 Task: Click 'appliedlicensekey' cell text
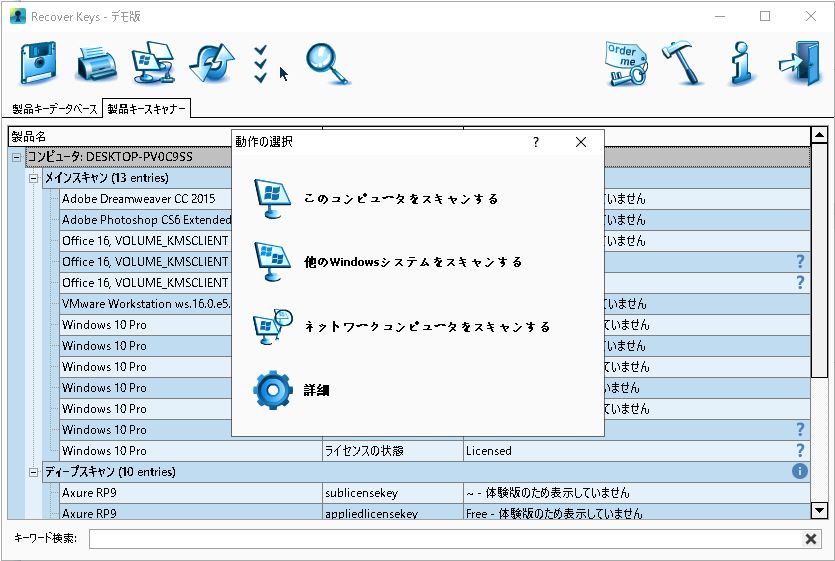tap(371, 514)
